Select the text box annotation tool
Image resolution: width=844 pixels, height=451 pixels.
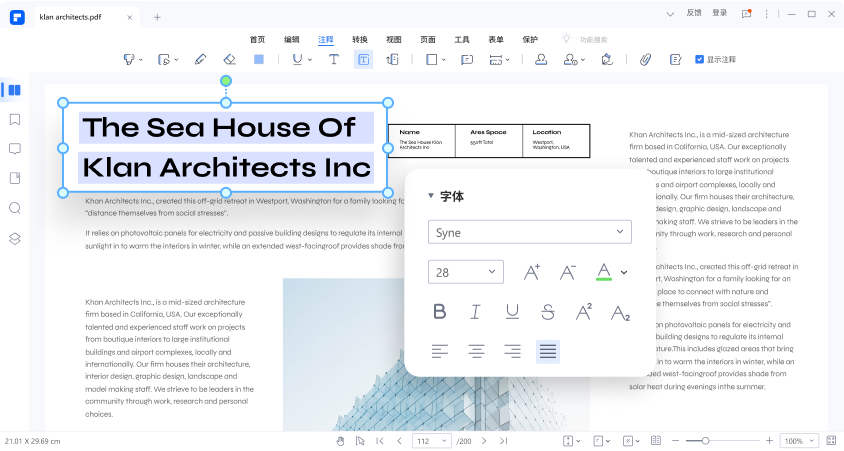coord(363,60)
